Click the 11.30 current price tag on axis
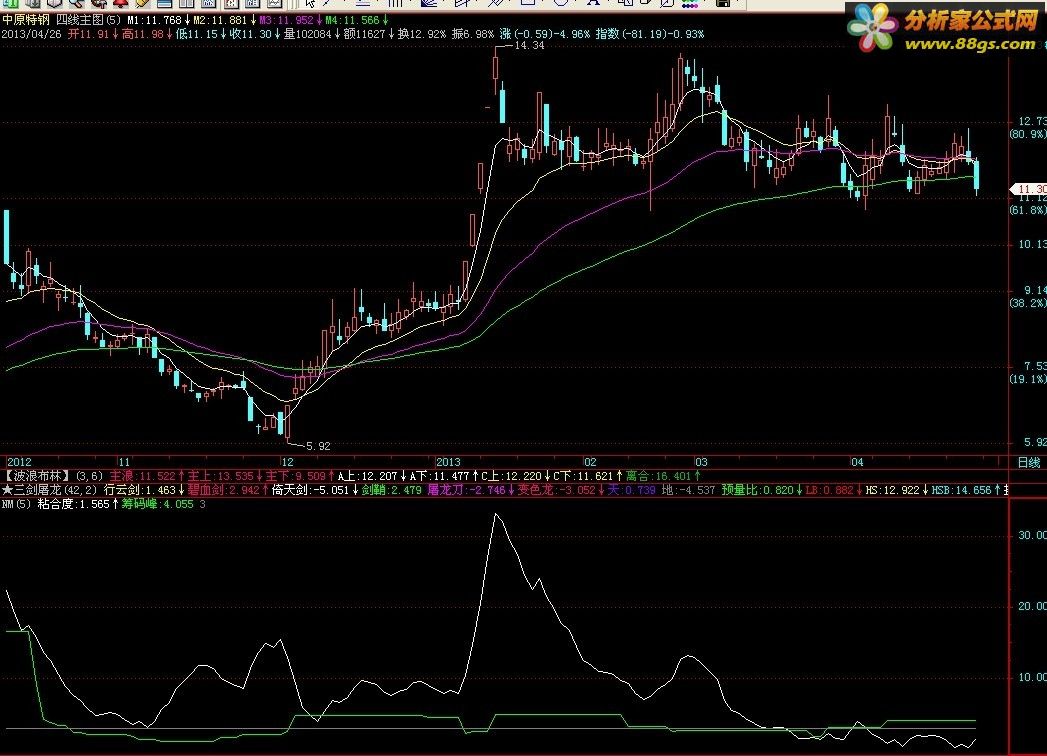The width and height of the screenshot is (1047, 756). click(x=1031, y=189)
